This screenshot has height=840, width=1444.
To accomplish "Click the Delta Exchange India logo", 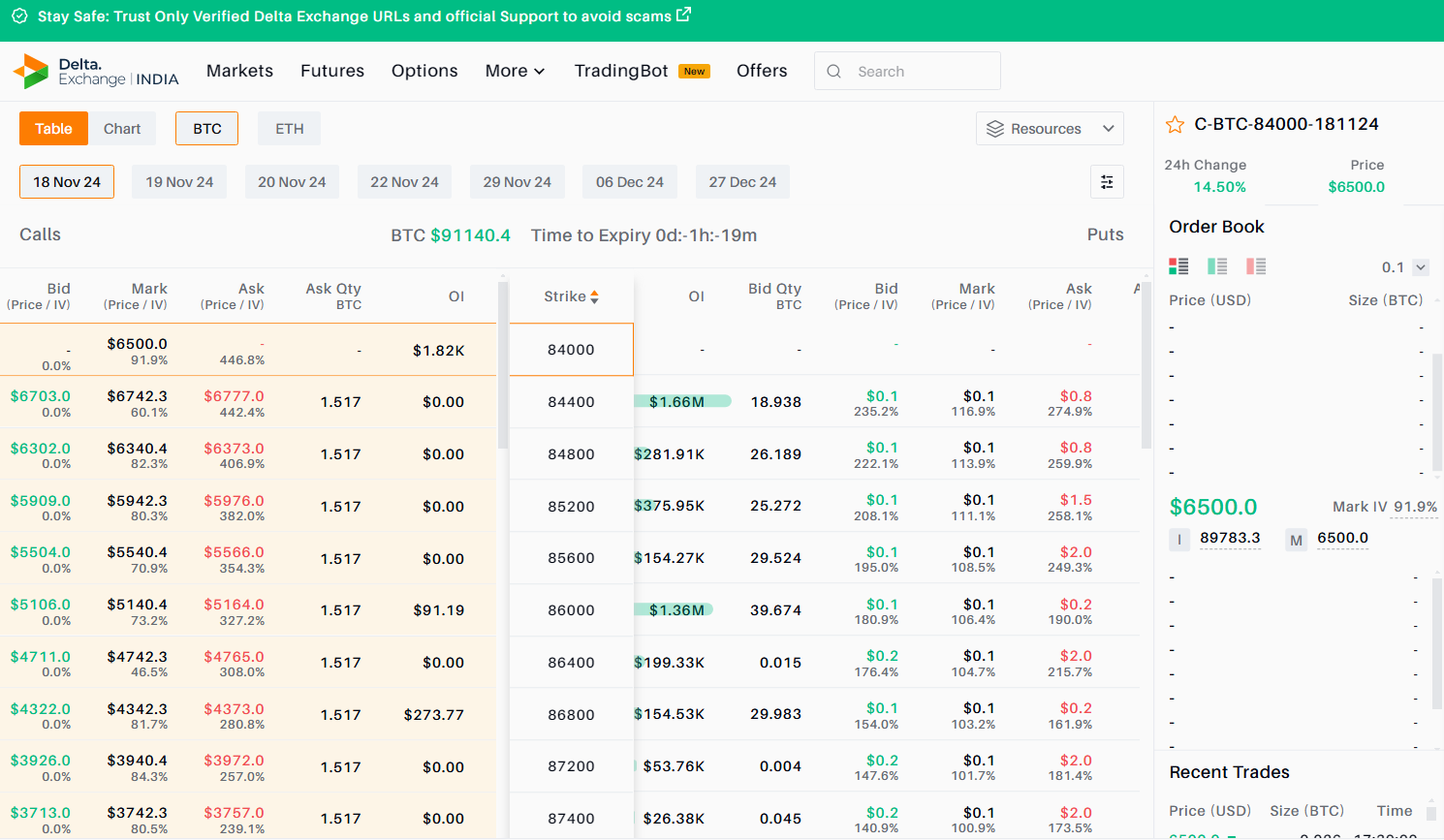I will point(96,71).
